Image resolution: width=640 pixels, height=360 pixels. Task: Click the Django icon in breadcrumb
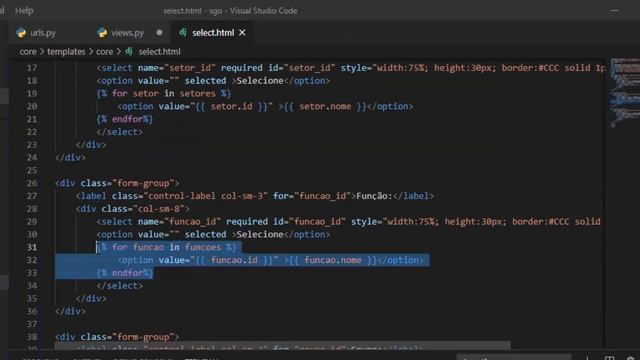tap(129, 51)
